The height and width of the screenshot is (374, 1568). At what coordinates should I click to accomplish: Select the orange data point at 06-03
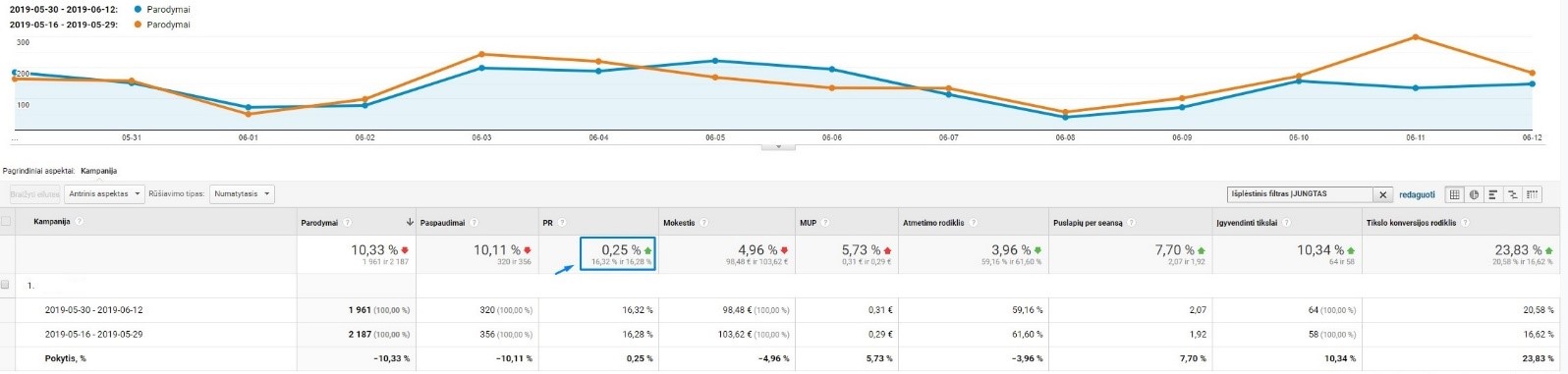point(481,54)
